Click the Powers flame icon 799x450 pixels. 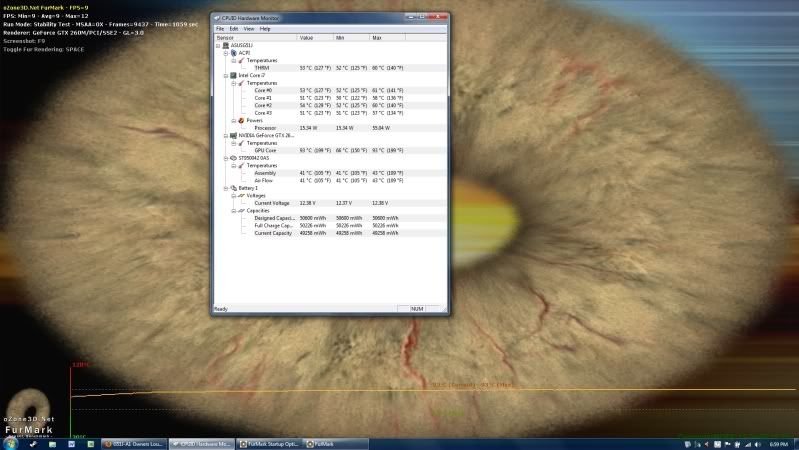click(242, 121)
